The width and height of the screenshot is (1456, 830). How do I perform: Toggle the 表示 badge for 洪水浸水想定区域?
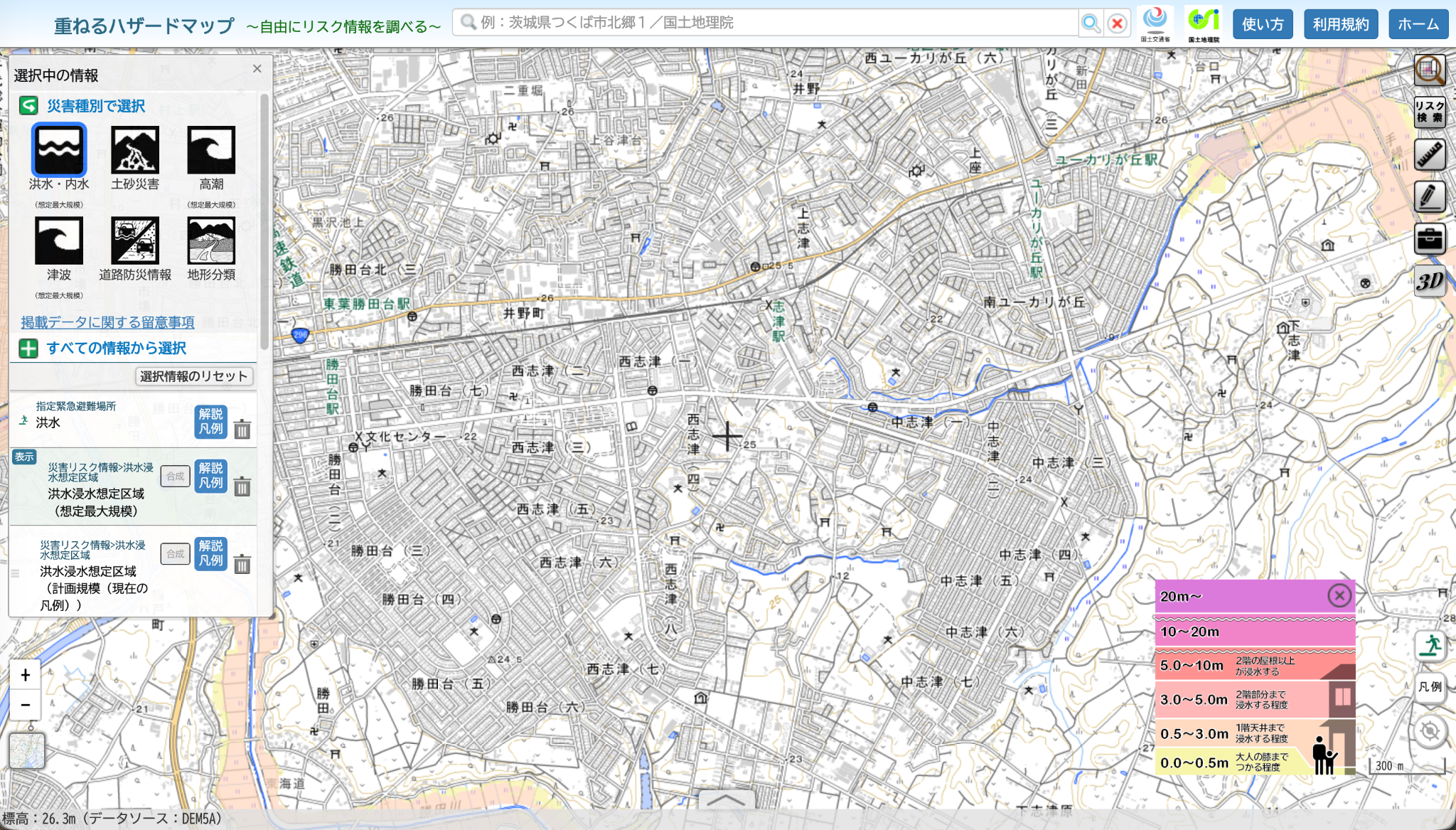[x=24, y=457]
